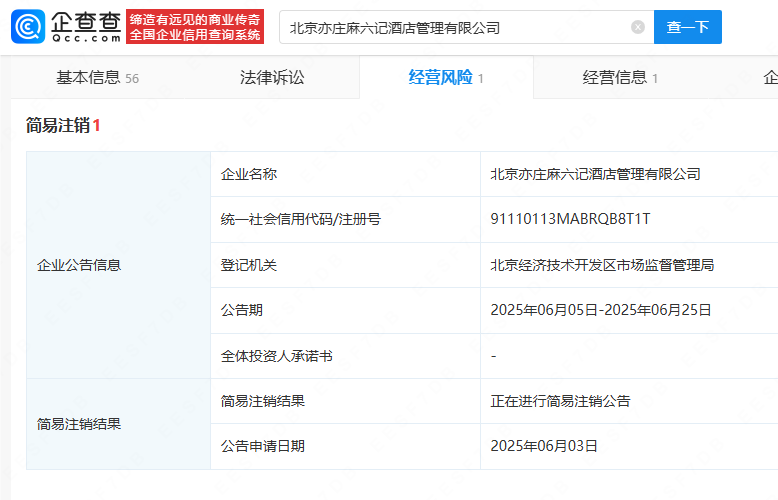Viewport: 778px width, 500px height.
Task: Click the 公告期 date range value
Action: 600,310
